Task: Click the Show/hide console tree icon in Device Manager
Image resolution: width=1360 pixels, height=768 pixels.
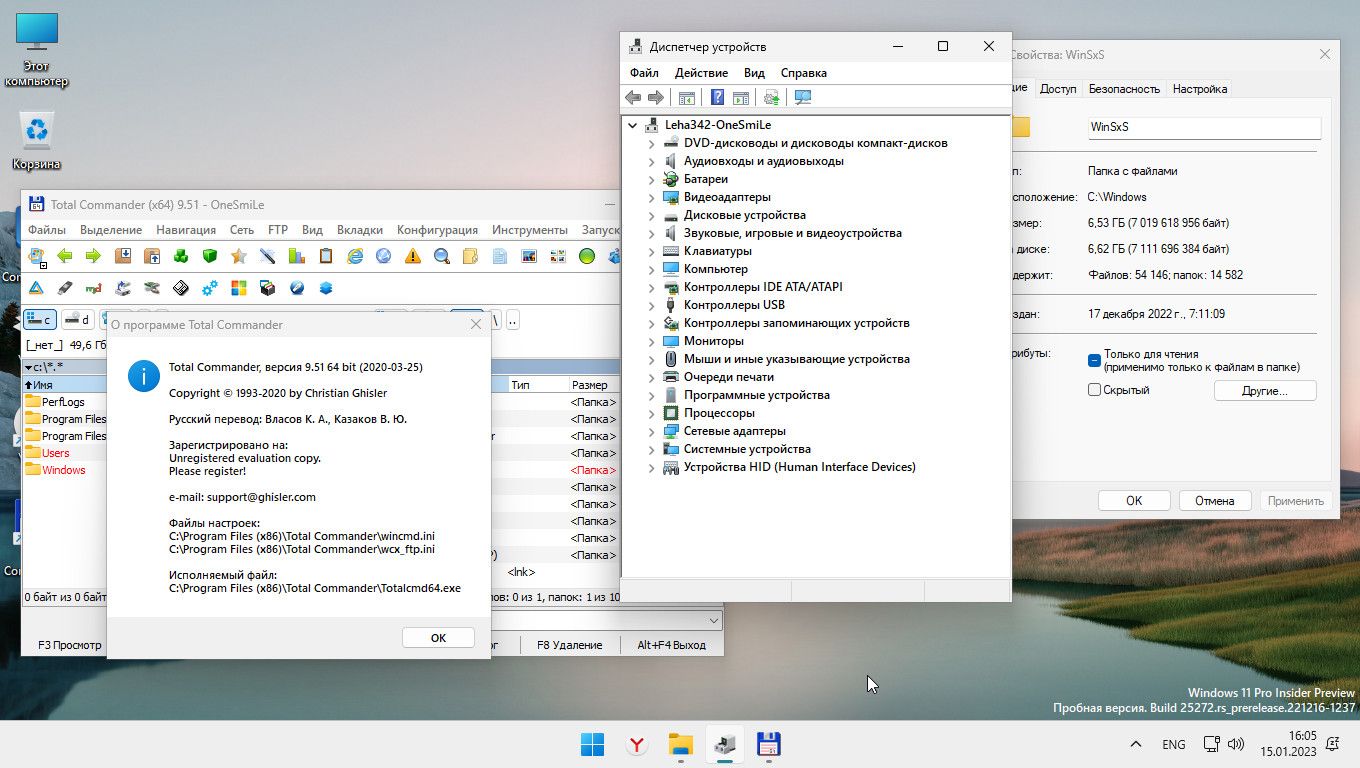Action: click(x=686, y=97)
